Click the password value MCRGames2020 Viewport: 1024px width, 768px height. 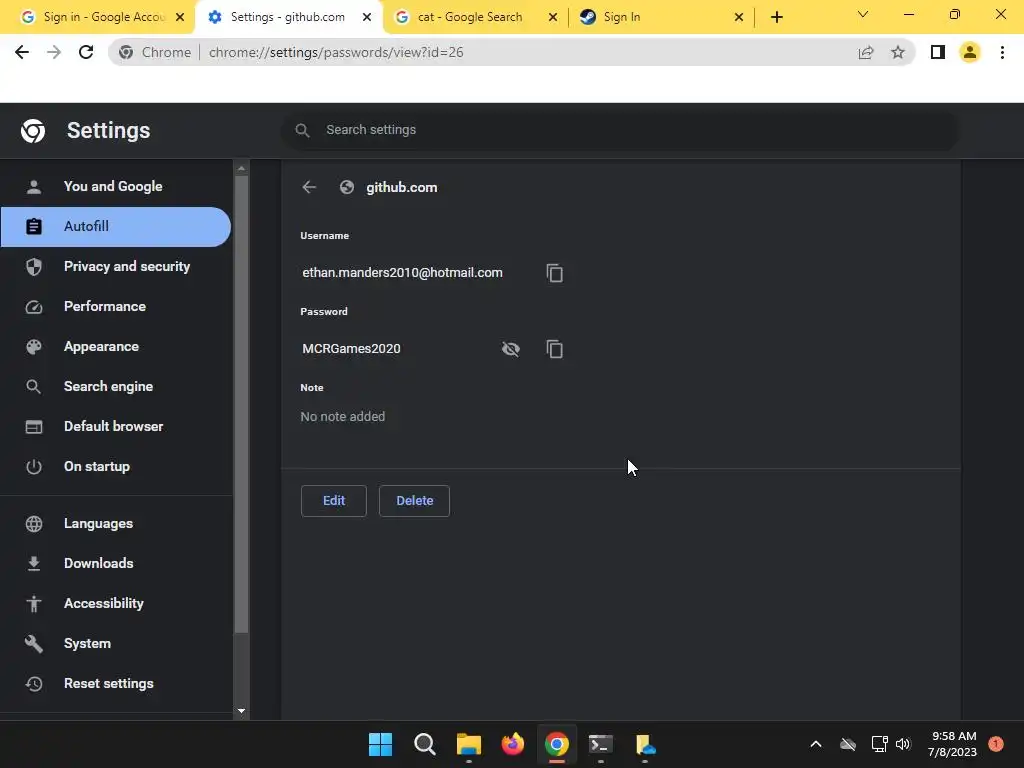[x=351, y=349]
